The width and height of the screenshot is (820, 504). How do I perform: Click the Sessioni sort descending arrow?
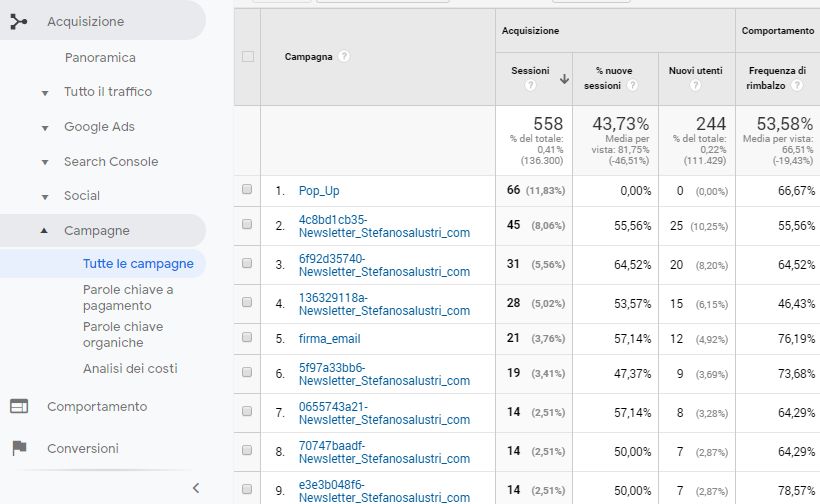click(564, 79)
